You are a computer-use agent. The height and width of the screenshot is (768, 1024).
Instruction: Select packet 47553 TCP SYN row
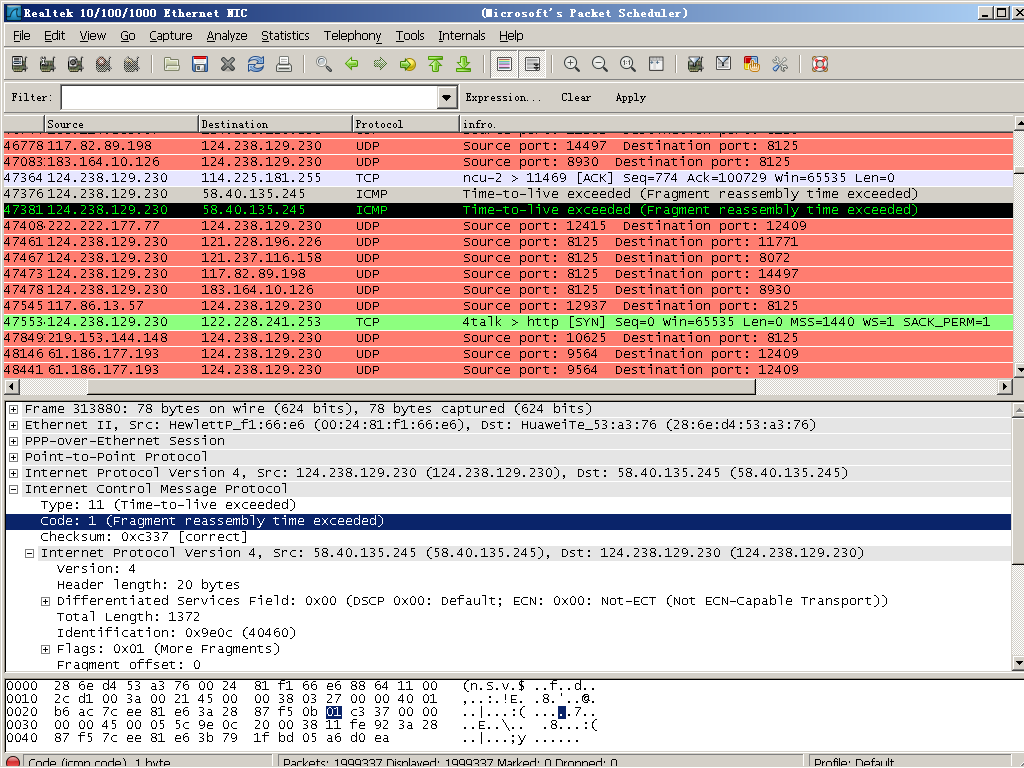coord(509,322)
